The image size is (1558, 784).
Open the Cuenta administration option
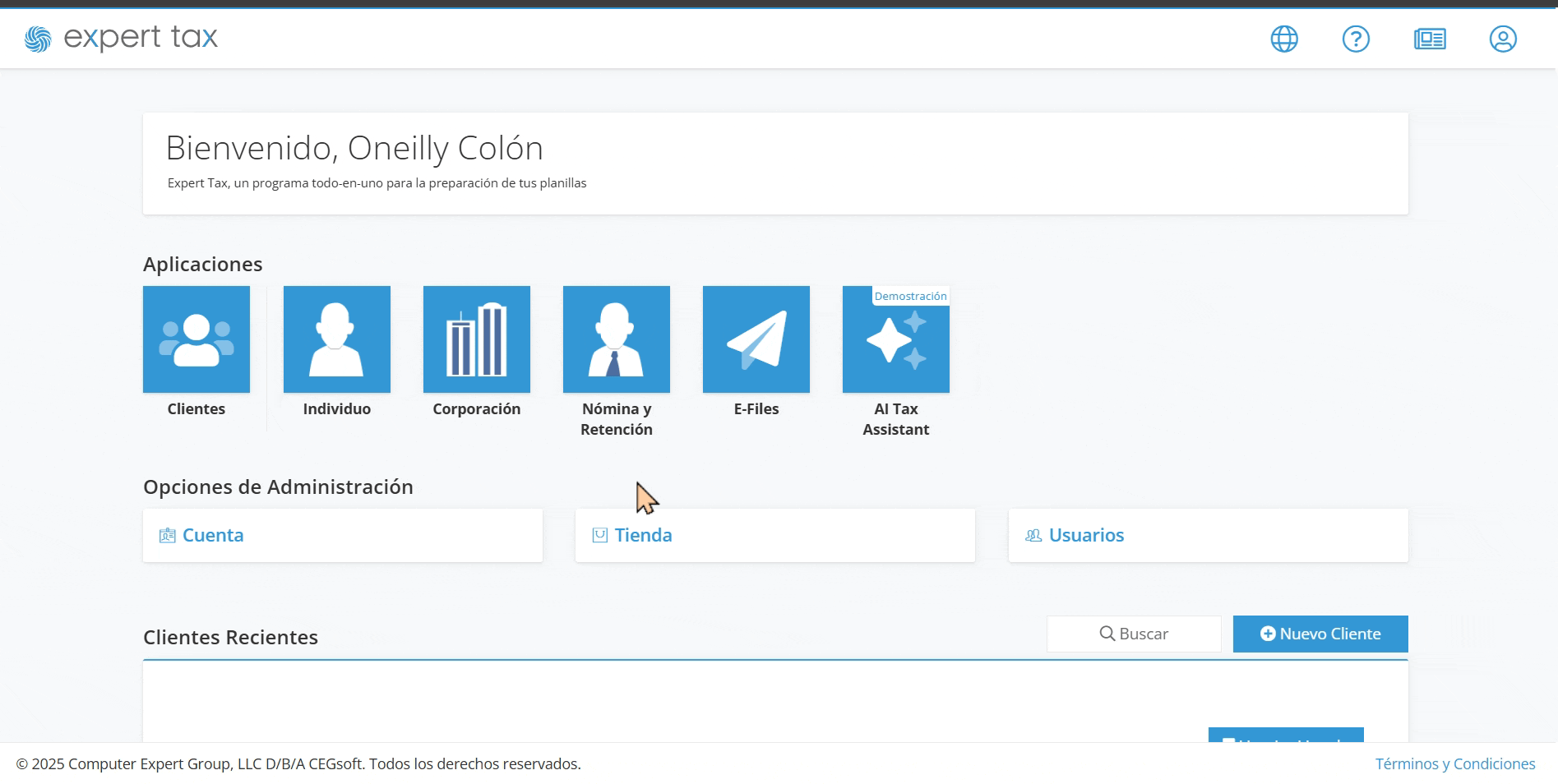point(343,535)
